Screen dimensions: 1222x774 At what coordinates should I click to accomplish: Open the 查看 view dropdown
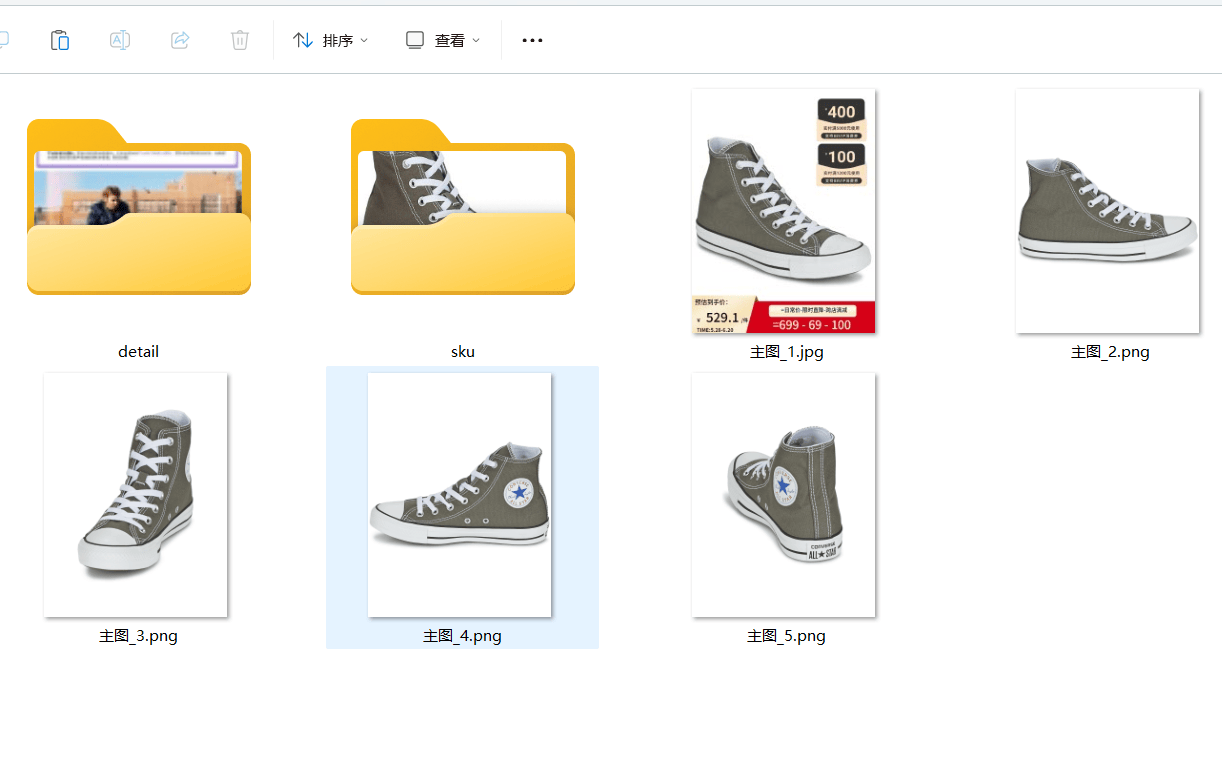(443, 40)
